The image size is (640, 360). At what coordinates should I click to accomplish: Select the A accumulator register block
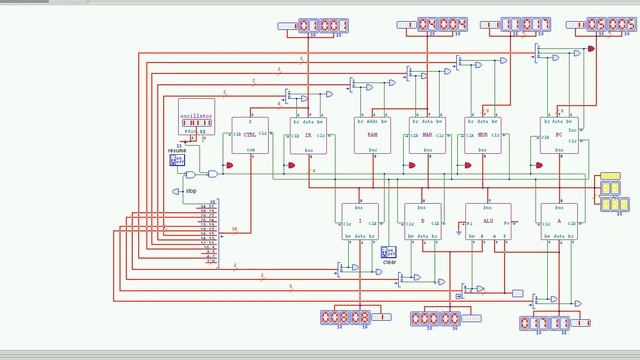[x=559, y=222]
